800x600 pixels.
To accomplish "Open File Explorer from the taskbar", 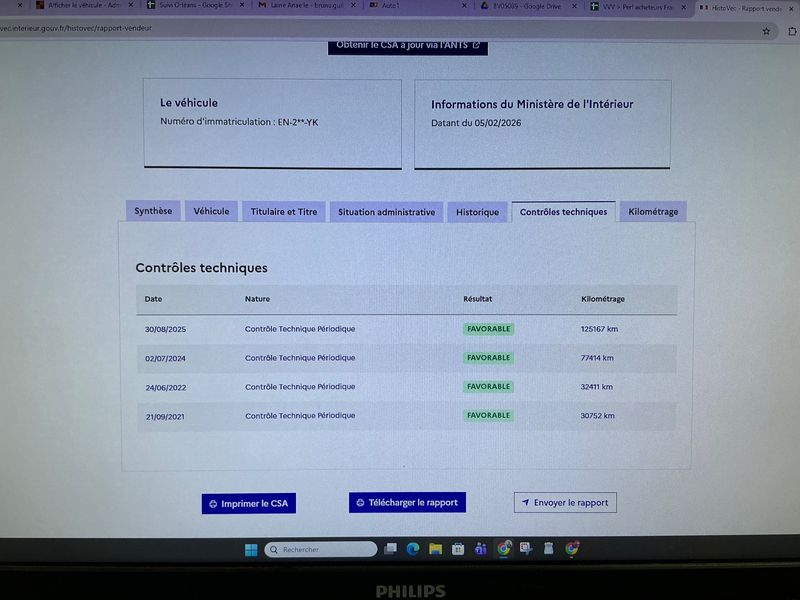I will [435, 549].
